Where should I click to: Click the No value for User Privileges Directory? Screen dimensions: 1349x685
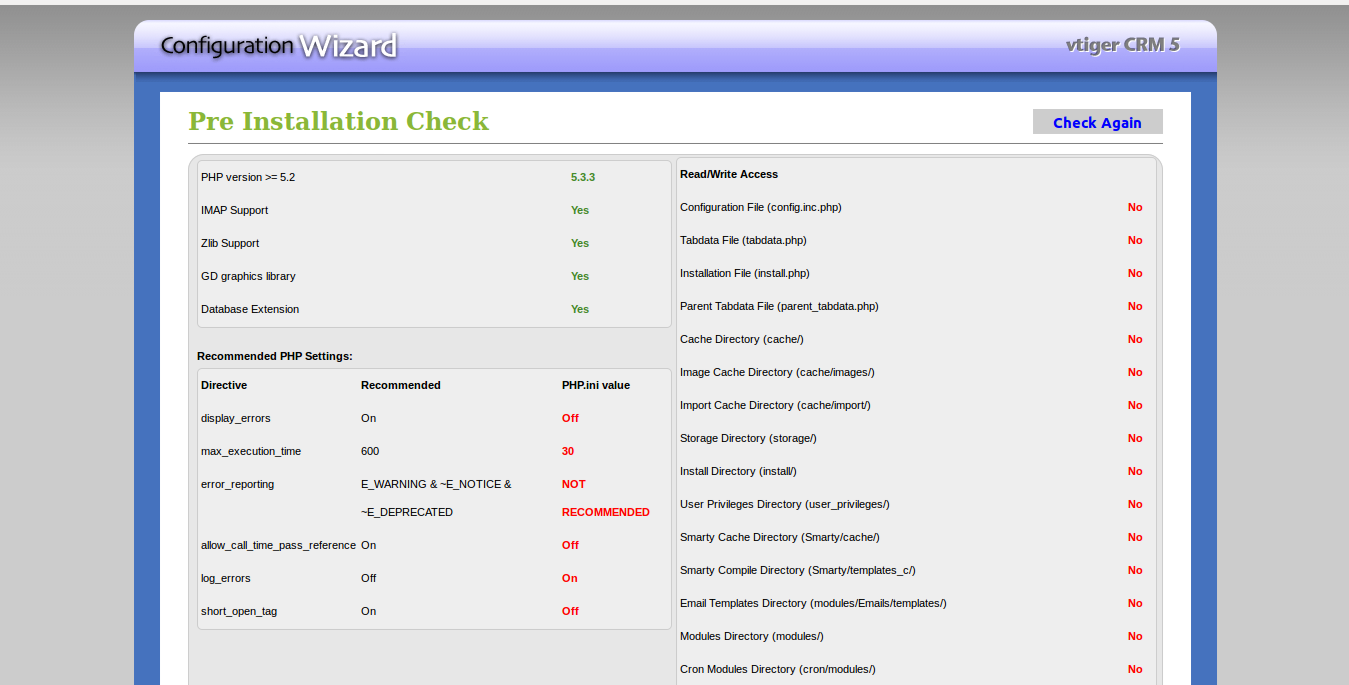[x=1135, y=504]
